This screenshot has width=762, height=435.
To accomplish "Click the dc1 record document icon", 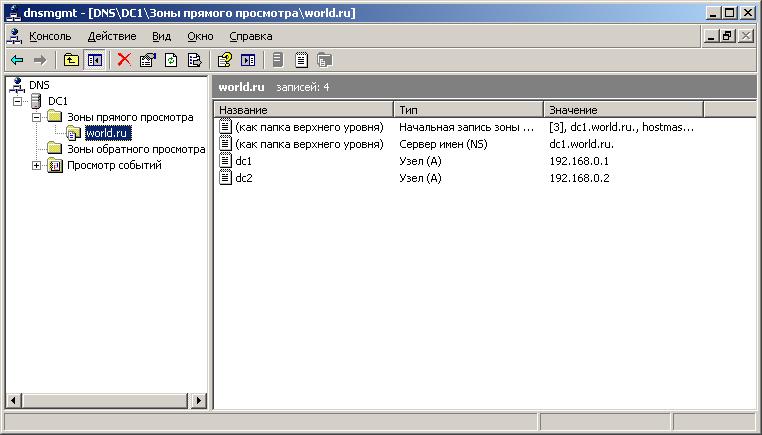I will point(225,161).
